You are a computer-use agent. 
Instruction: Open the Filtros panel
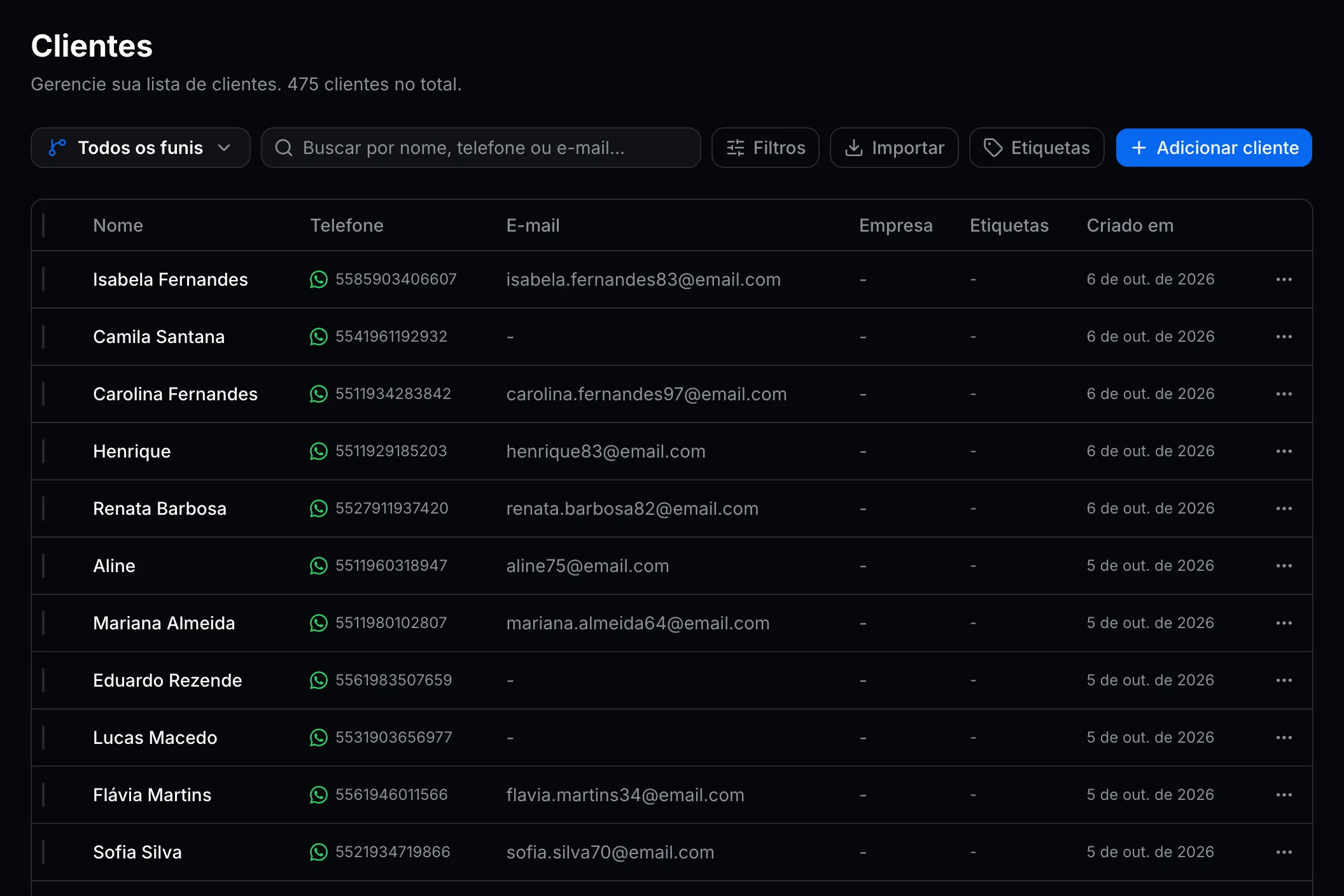click(765, 148)
